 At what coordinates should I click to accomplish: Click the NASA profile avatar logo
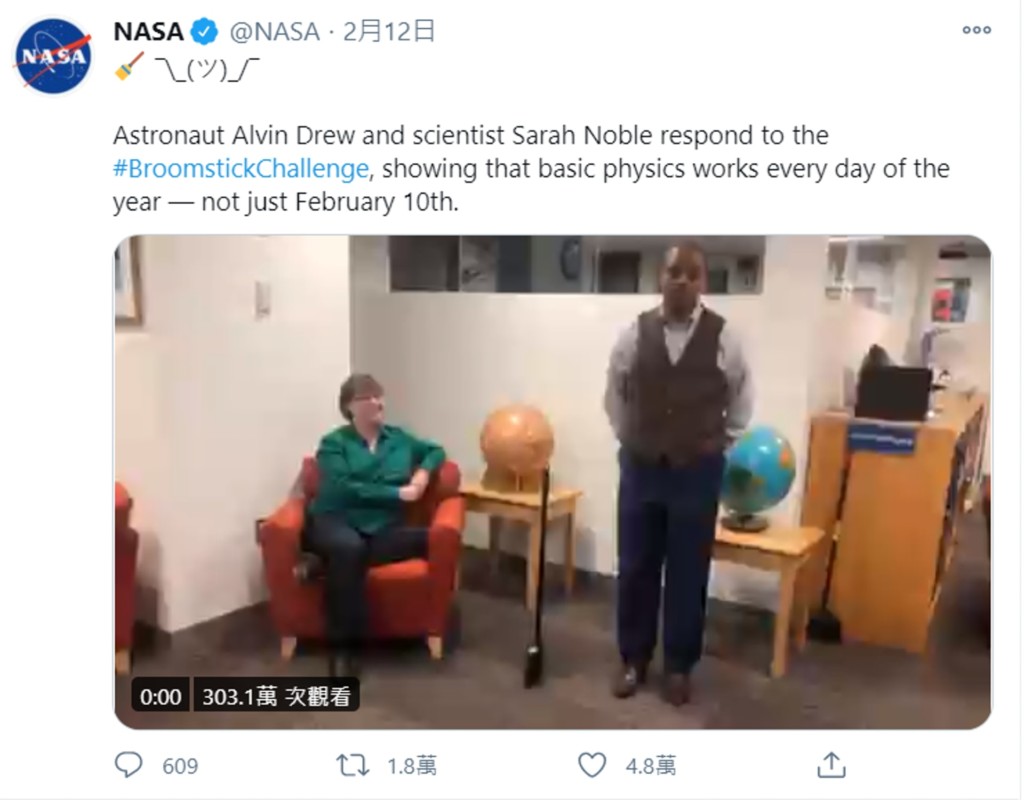coord(53,56)
